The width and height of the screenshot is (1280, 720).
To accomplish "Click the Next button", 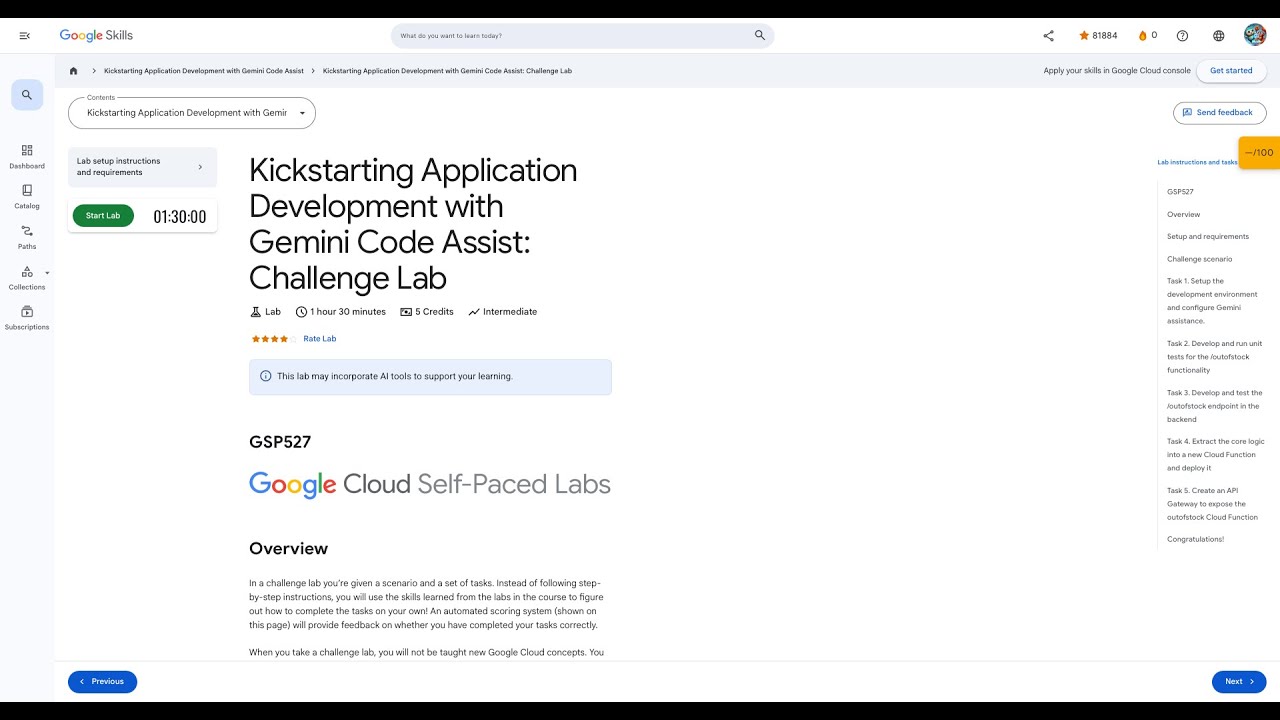I will [1239, 682].
